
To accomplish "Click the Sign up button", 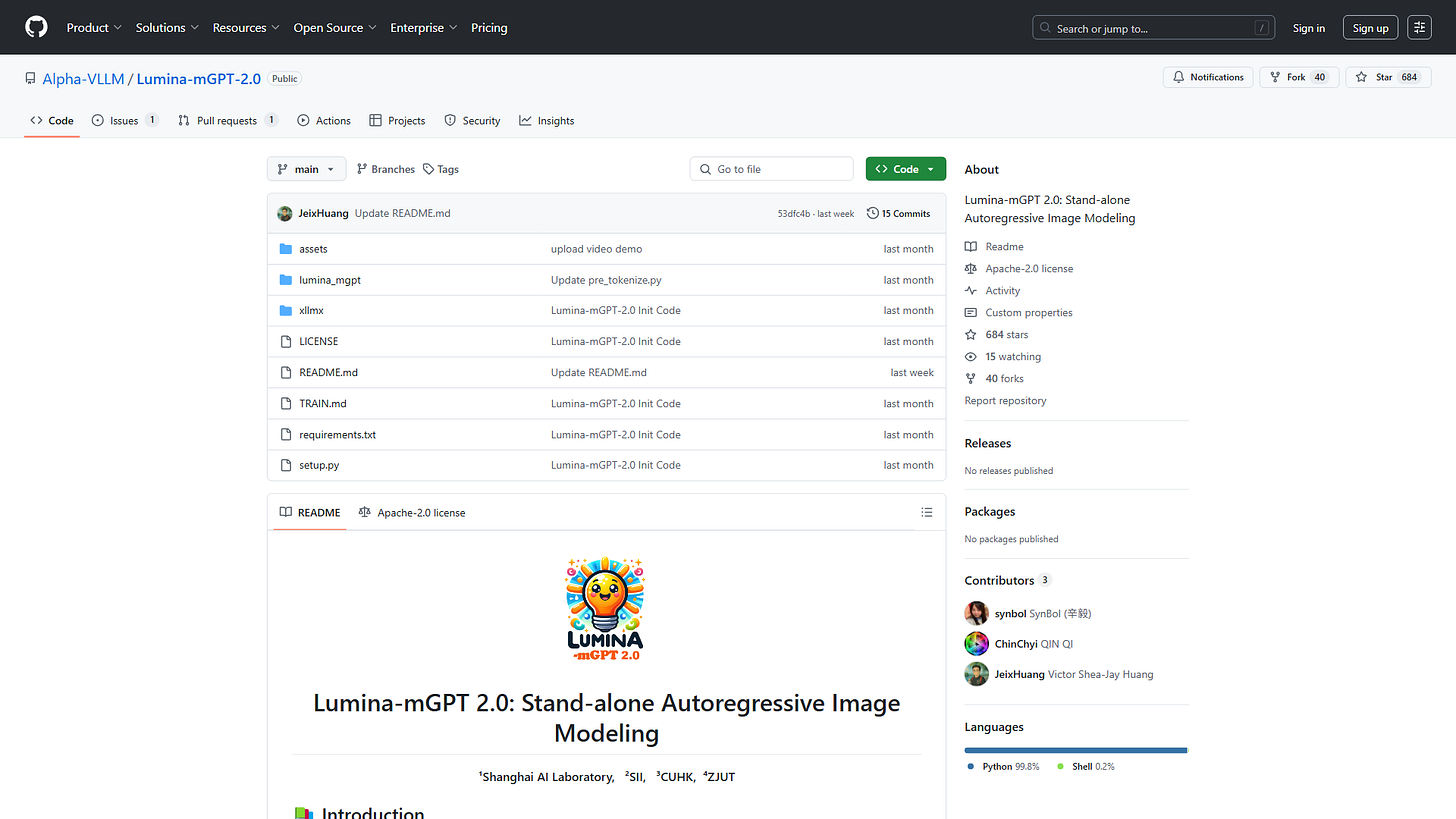I will 1370,28.
